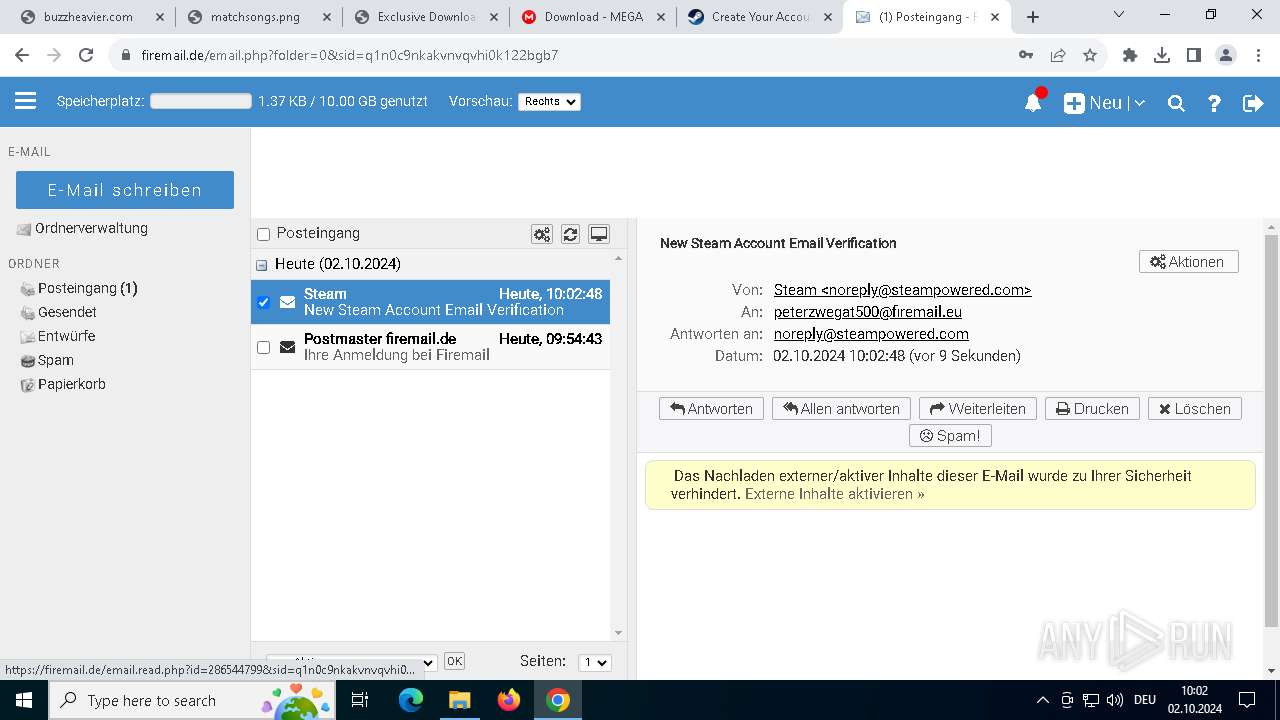
Task: Click the Antworten button
Action: [x=711, y=408]
